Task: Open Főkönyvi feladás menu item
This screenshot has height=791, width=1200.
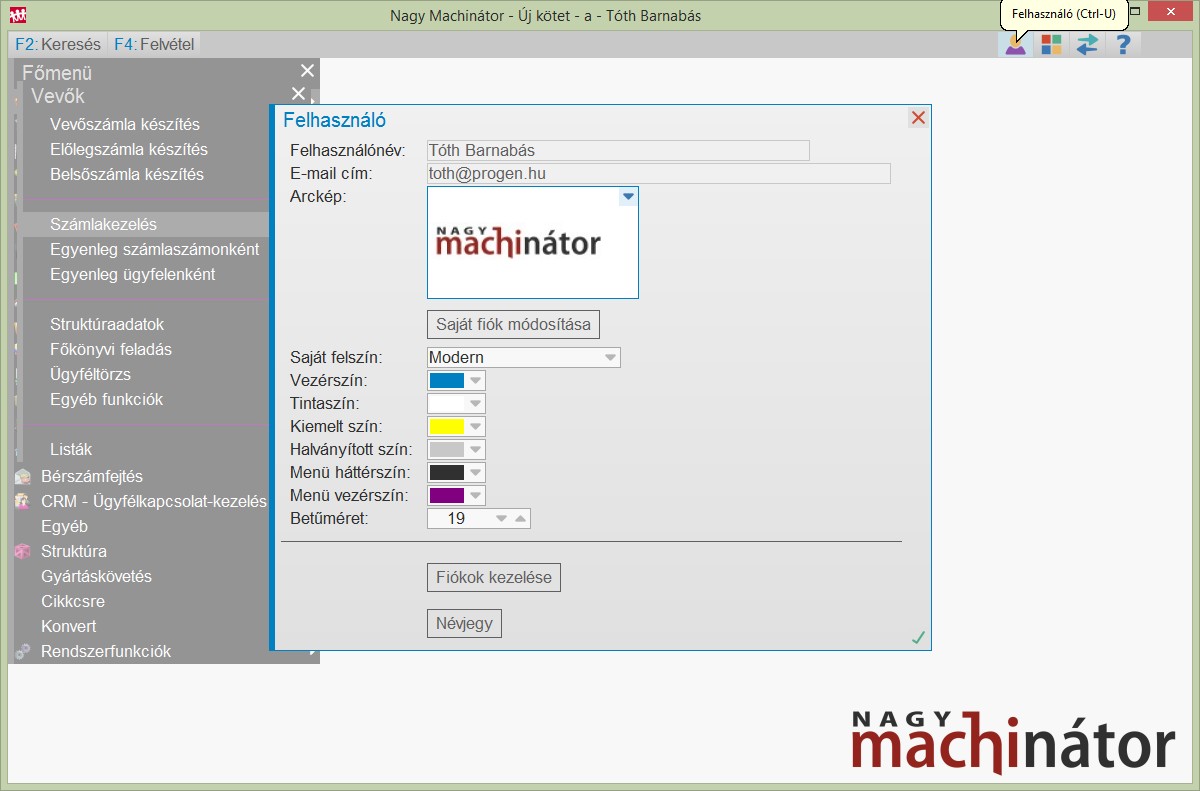Action: [x=111, y=350]
